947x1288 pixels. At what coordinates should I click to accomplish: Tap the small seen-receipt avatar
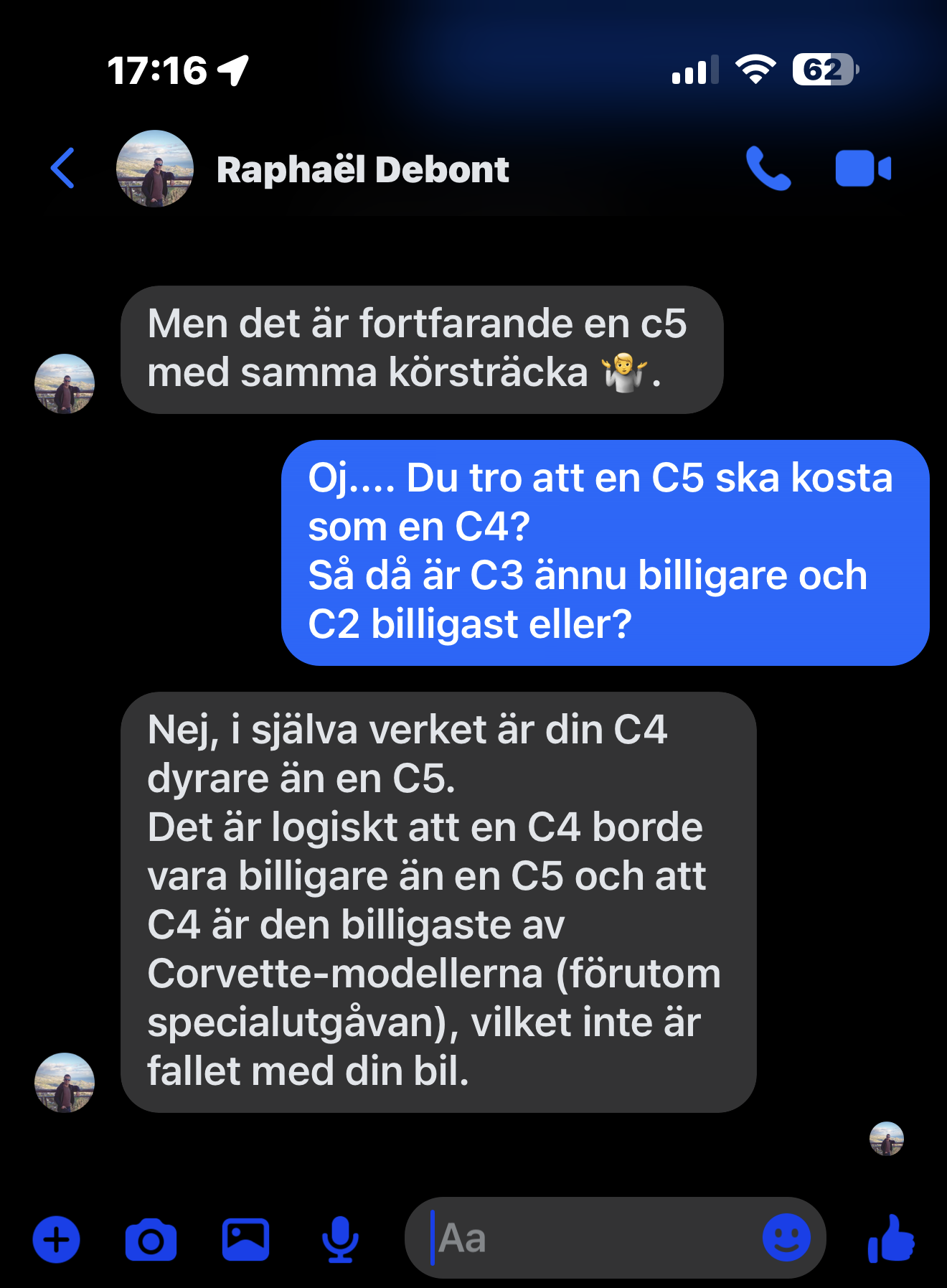point(887,1139)
